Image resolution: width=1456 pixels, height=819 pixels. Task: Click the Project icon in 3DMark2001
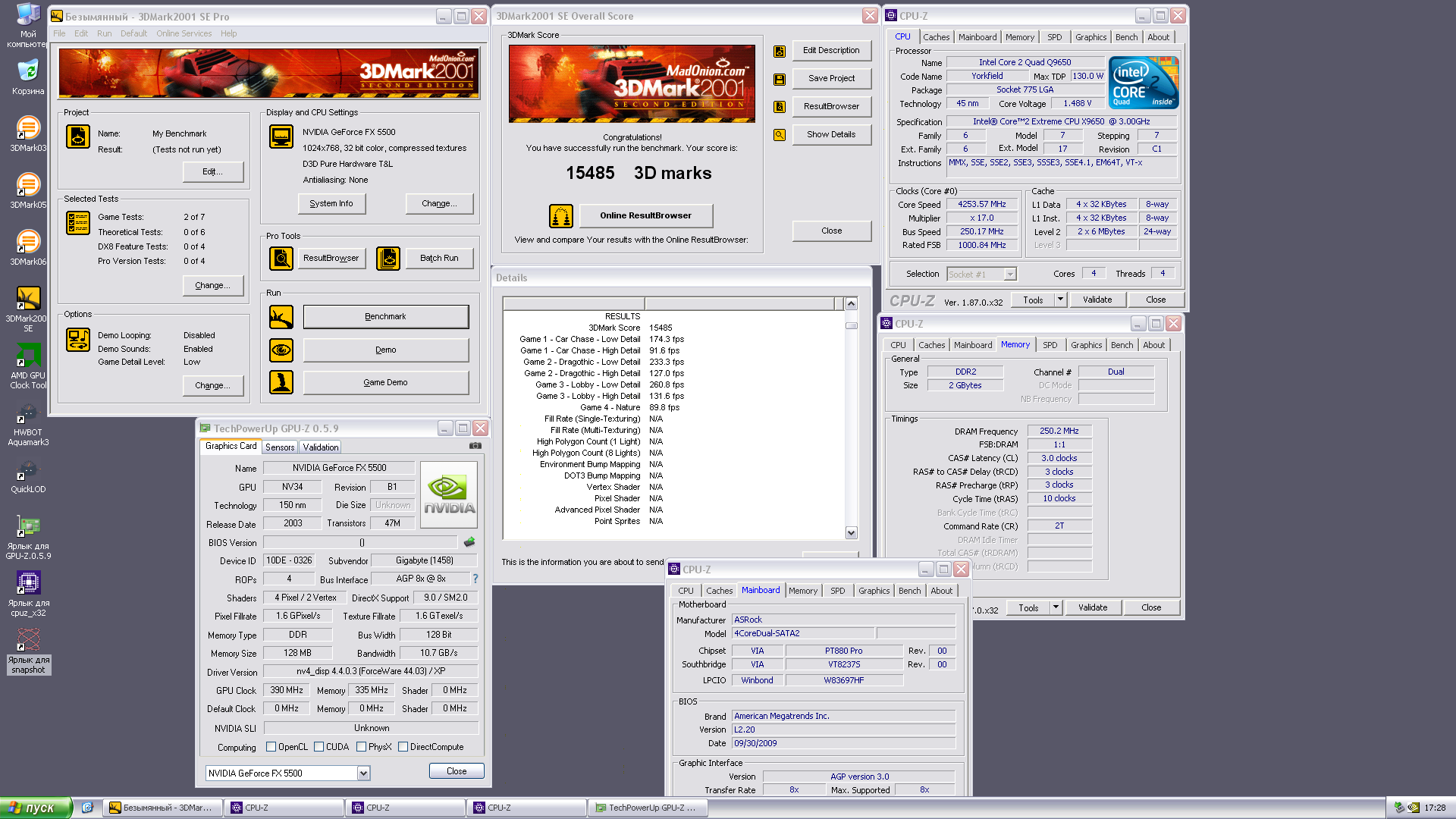(78, 136)
